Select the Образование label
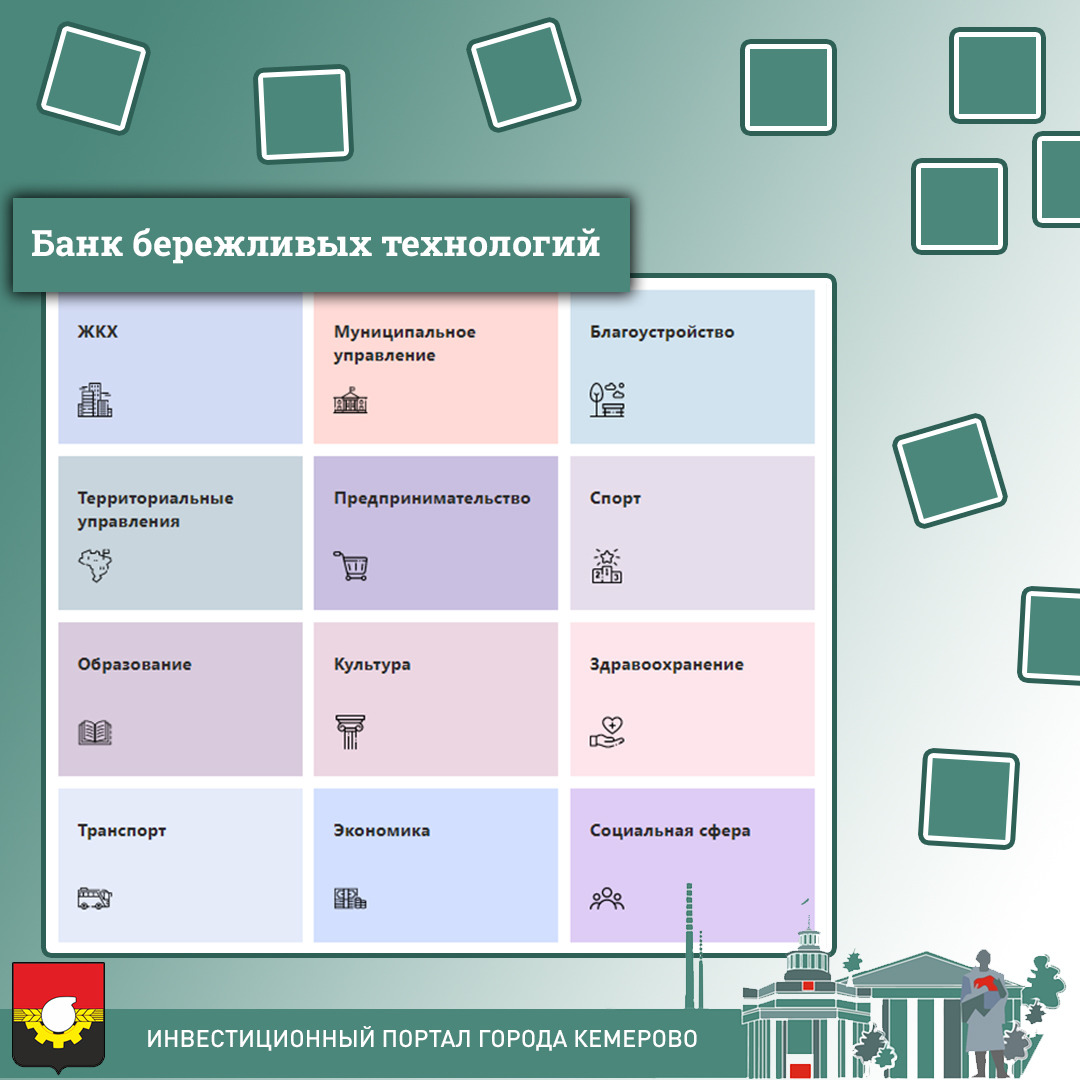The image size is (1080, 1080). [134, 665]
